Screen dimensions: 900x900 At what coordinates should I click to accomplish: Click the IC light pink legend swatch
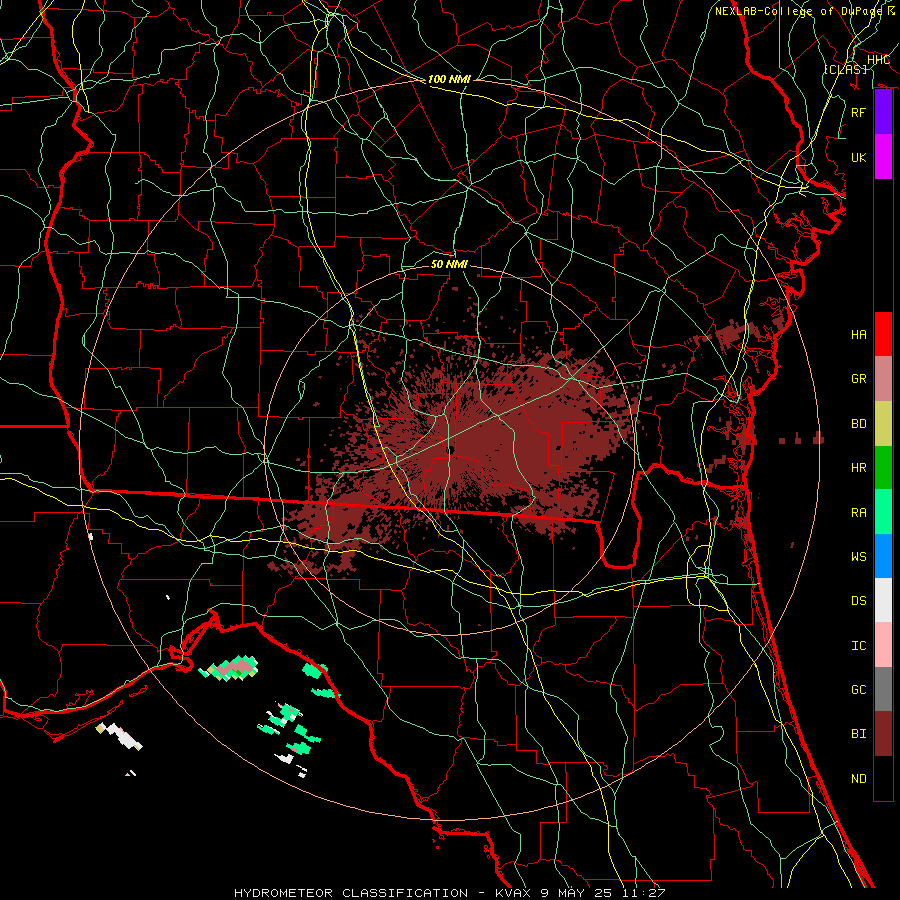coord(883,645)
